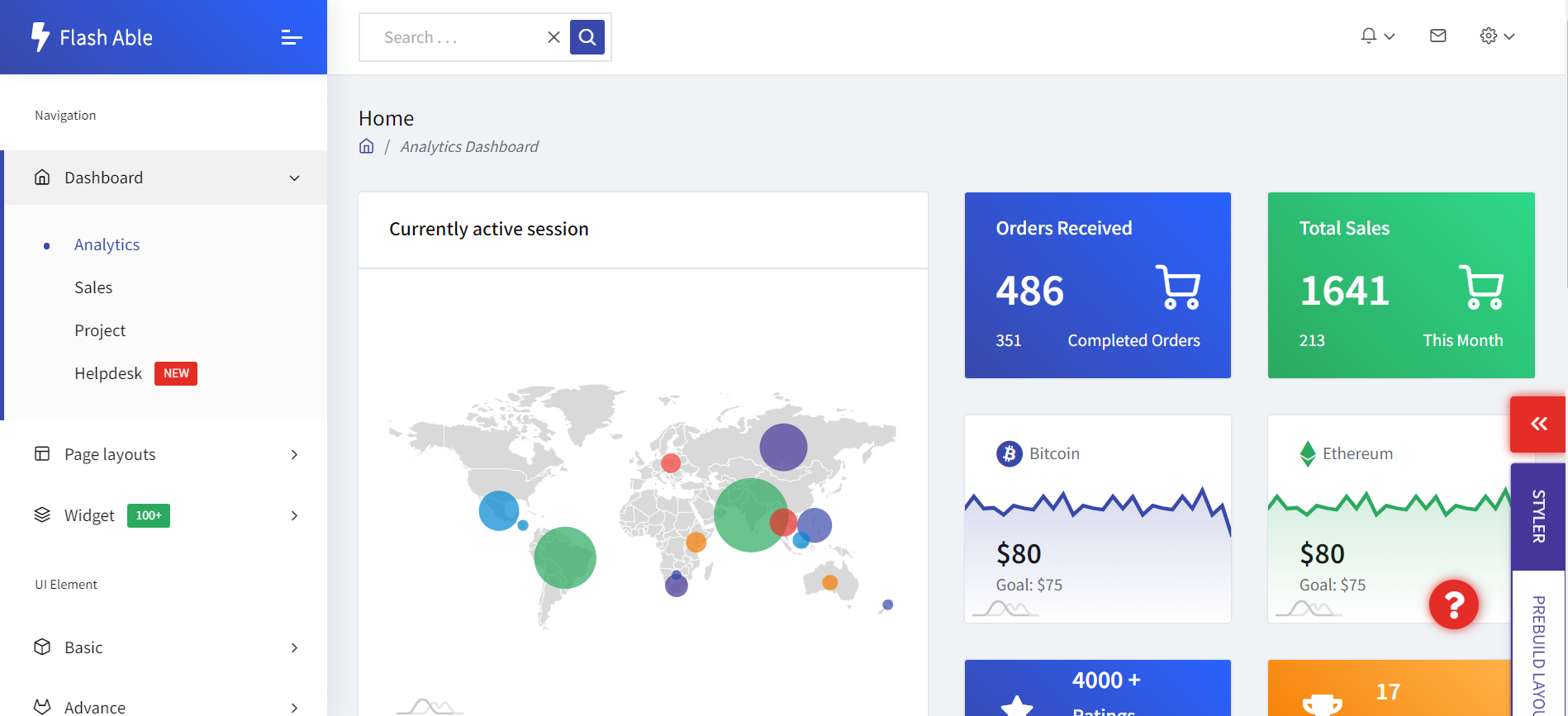Click the Orders Received shopping cart icon

click(x=1178, y=287)
